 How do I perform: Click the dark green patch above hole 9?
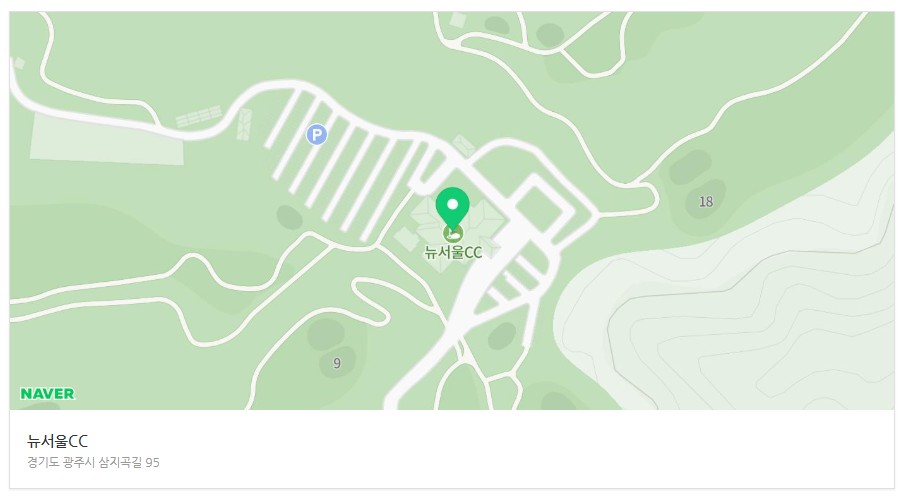(326, 335)
